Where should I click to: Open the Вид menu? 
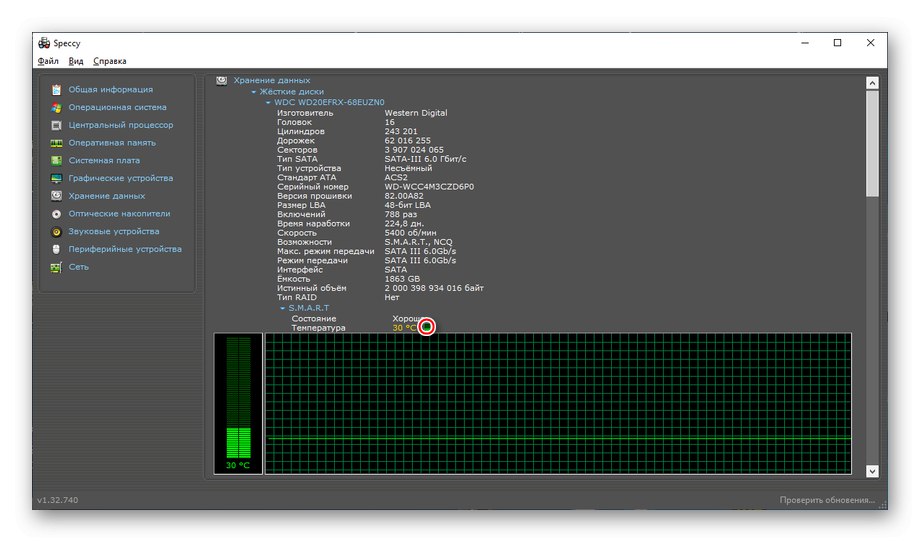coord(76,61)
